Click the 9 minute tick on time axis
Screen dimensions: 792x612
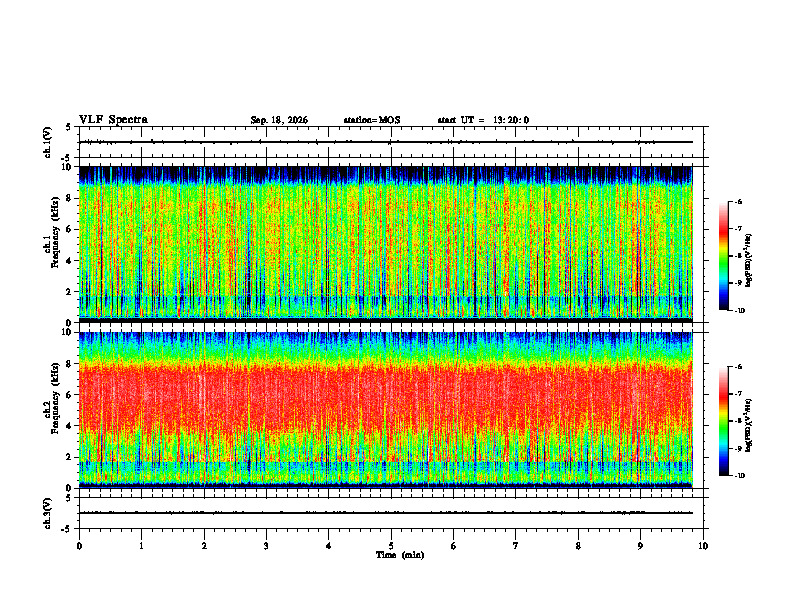click(x=640, y=546)
